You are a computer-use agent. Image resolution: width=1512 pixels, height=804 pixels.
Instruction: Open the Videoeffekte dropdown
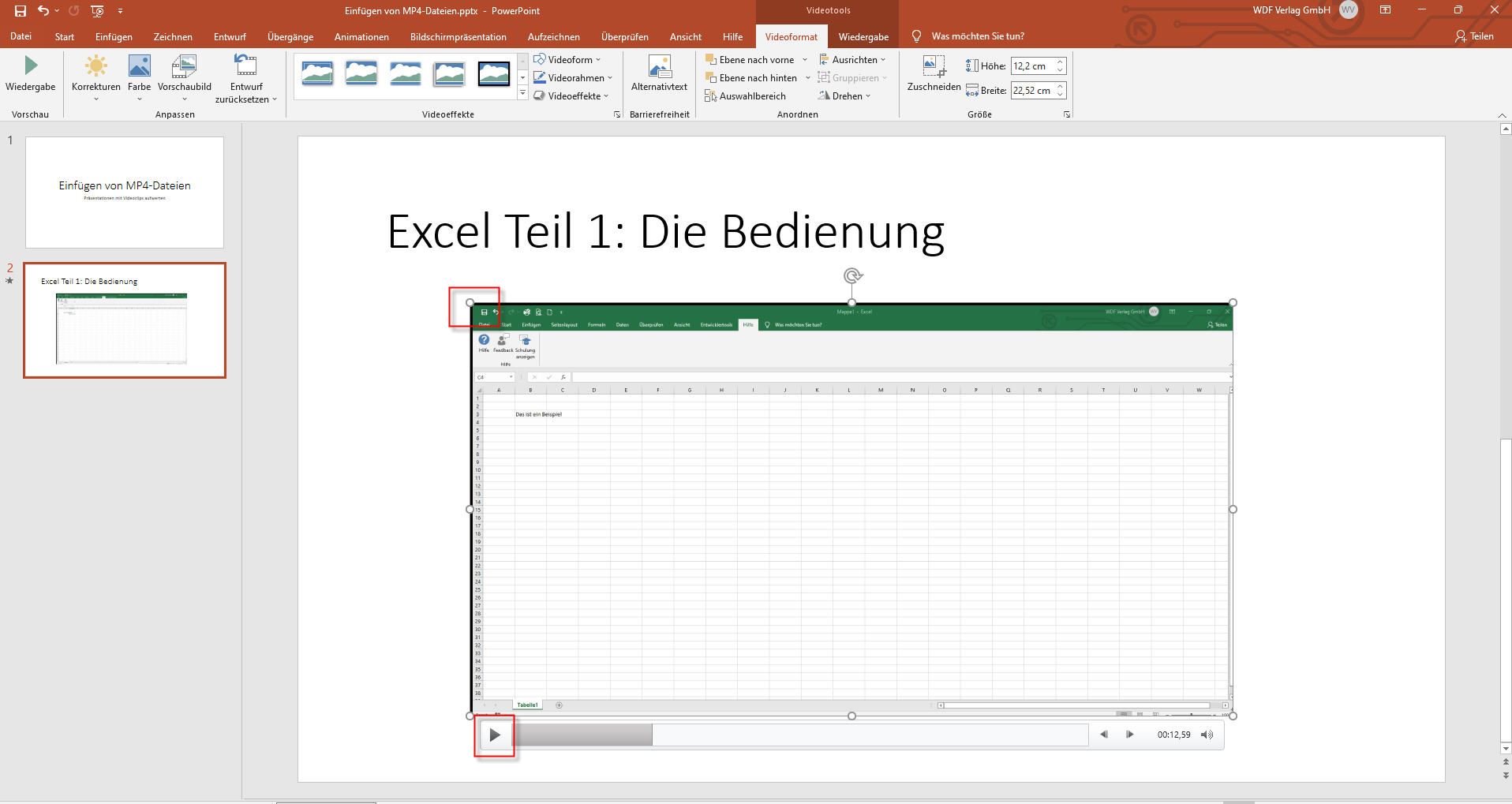pos(571,96)
